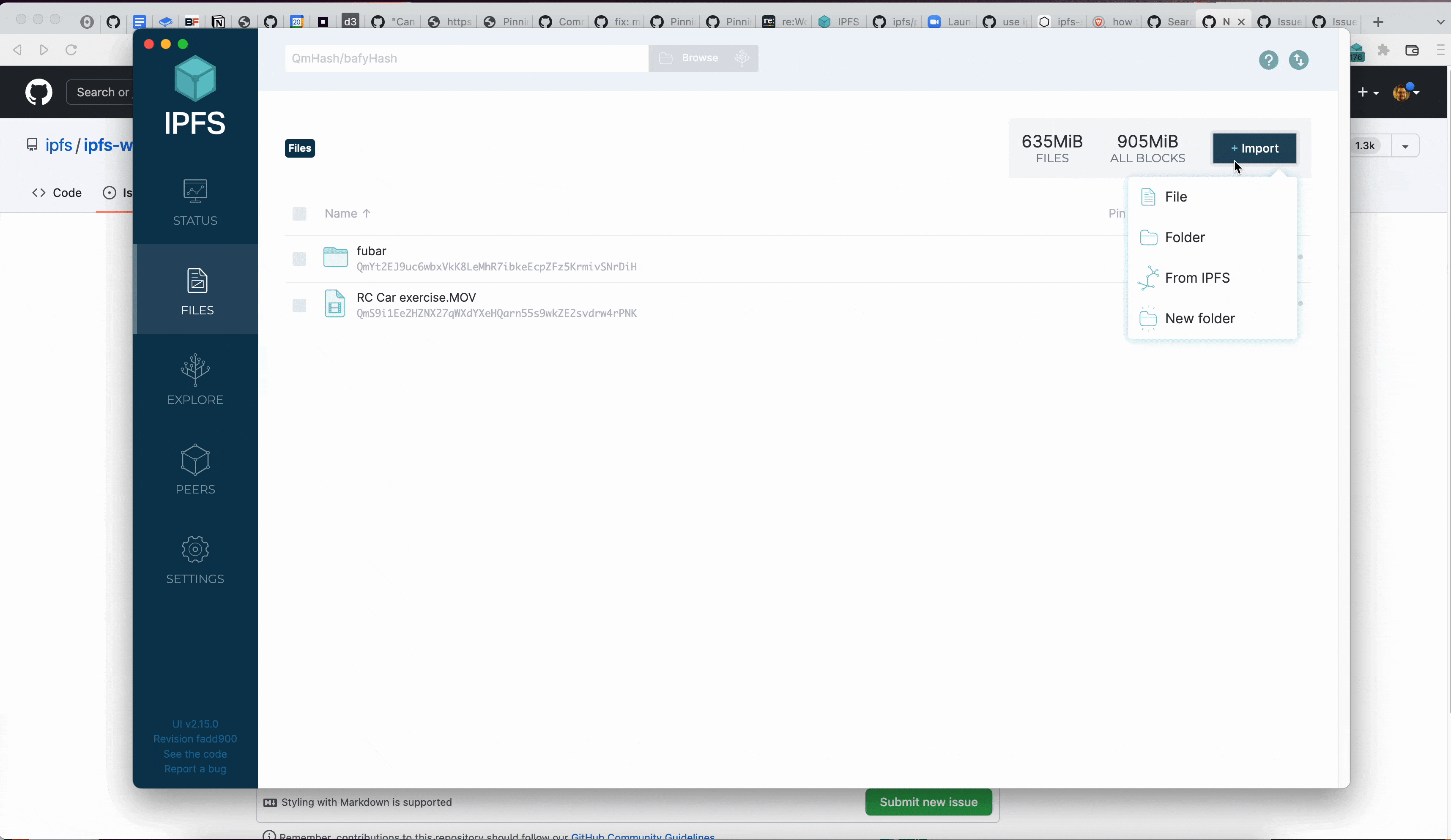The height and width of the screenshot is (840, 1451).
Task: Reload the browser page
Action: [x=71, y=50]
